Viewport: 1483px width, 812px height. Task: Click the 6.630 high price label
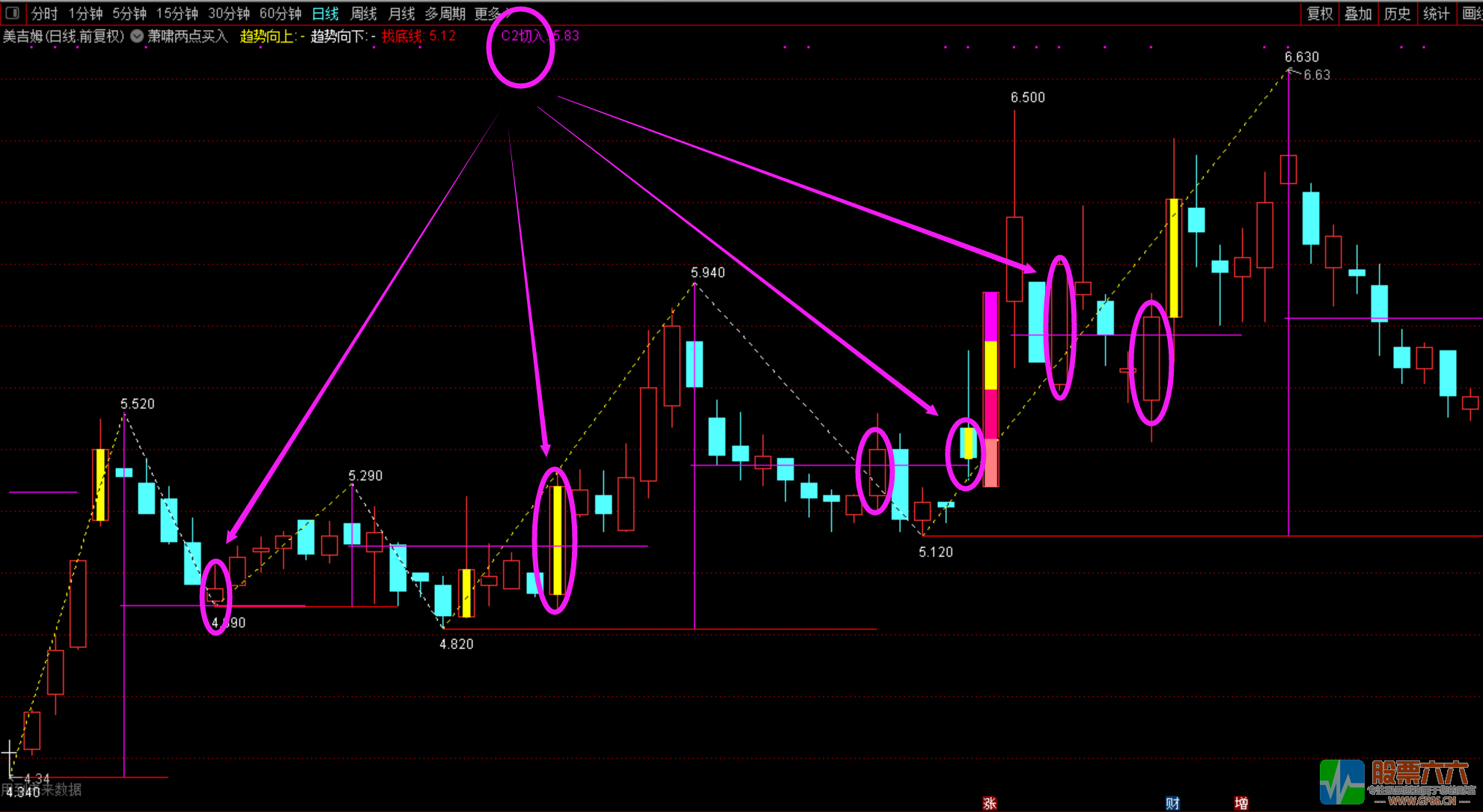click(1301, 57)
